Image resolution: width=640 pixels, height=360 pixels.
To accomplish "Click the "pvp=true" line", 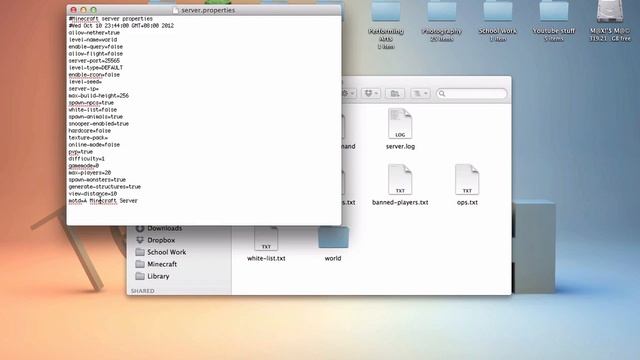I will 80,151.
